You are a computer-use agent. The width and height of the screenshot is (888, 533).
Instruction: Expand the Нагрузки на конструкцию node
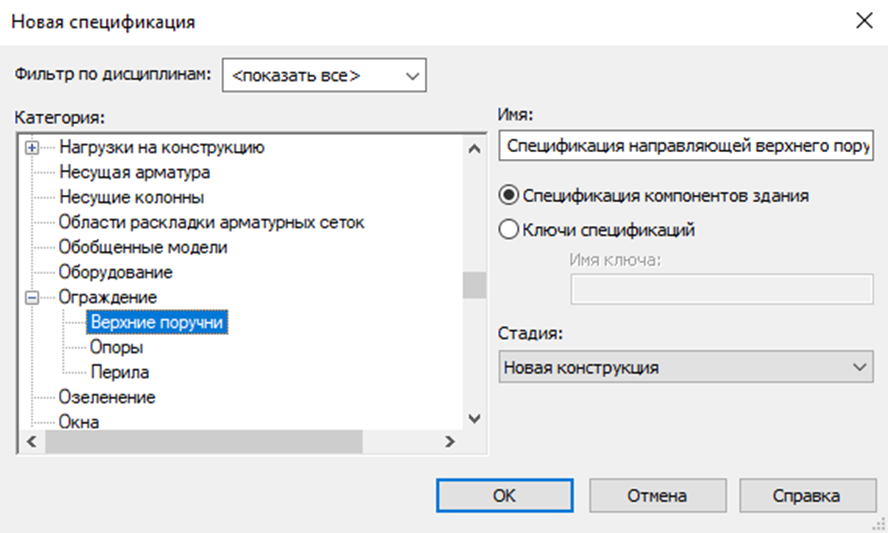point(32,148)
